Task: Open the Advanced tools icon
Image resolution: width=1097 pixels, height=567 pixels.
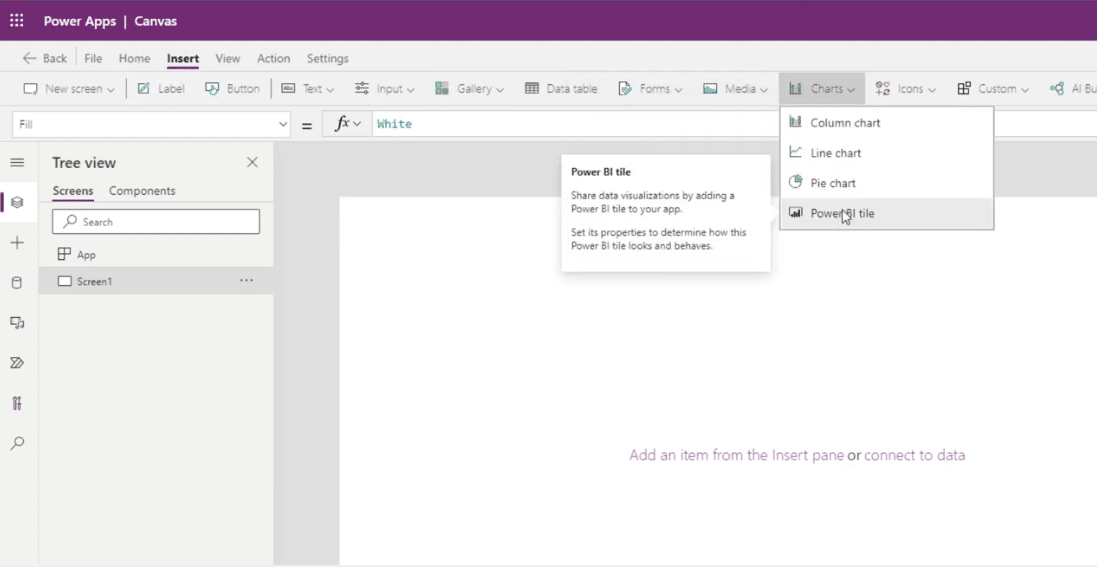Action: (17, 403)
